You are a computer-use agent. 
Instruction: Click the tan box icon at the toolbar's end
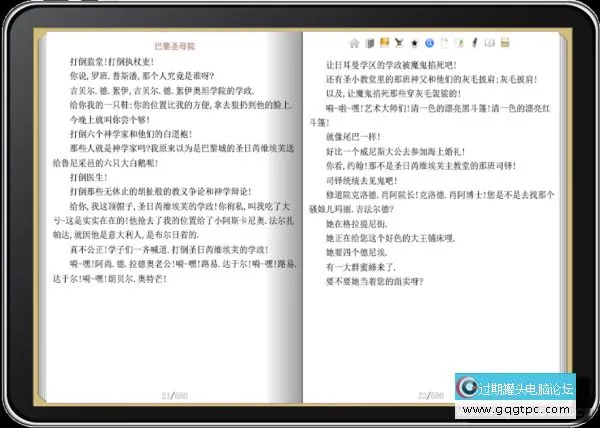pos(505,42)
